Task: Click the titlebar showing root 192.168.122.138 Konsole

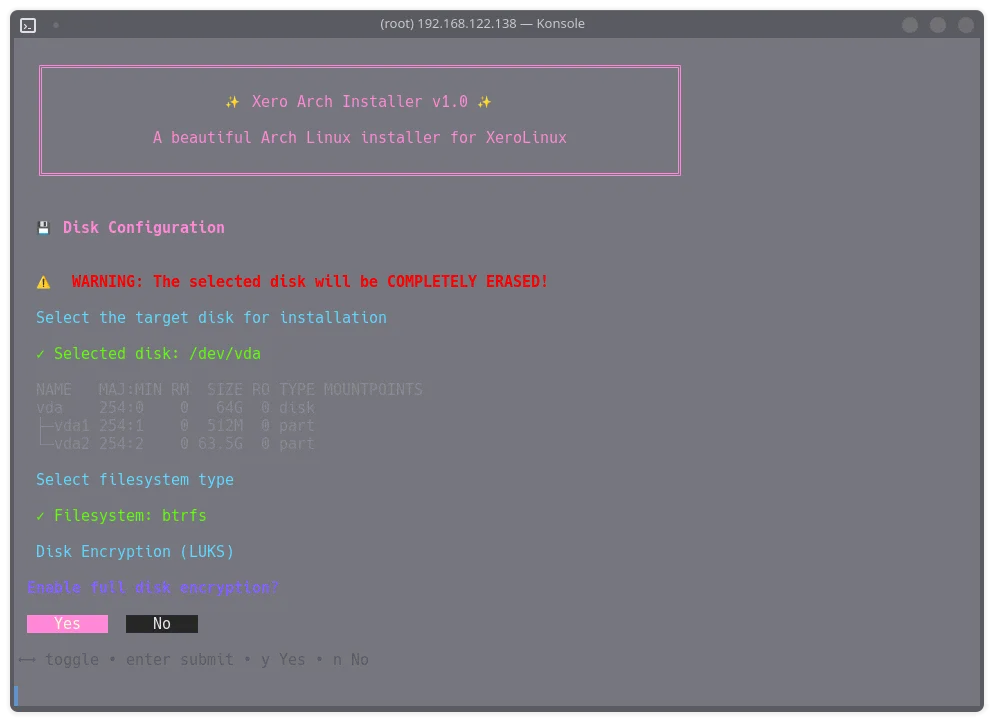Action: click(x=482, y=23)
